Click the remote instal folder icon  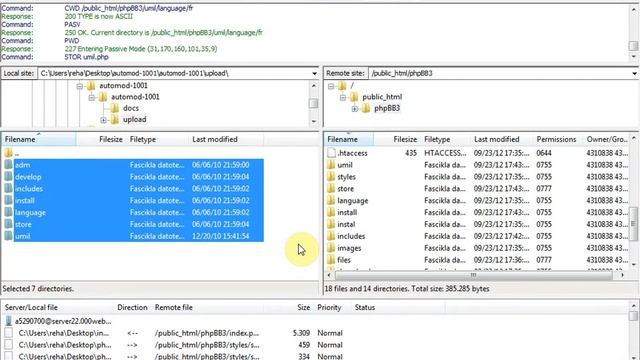(331, 224)
